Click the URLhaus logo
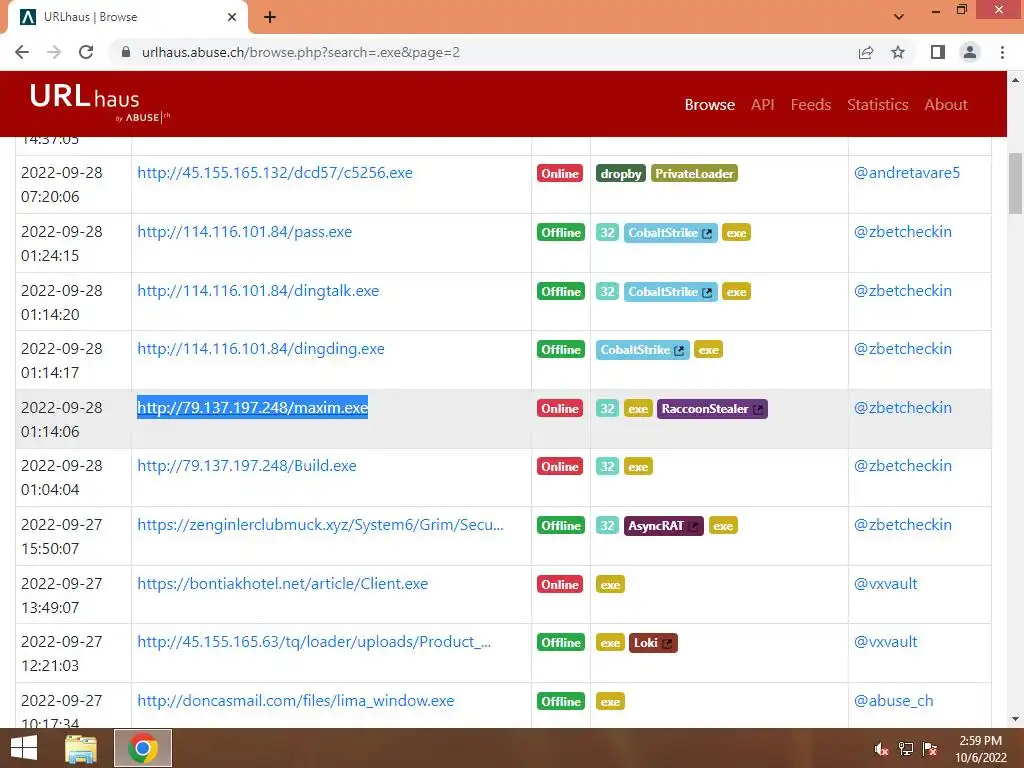The height and width of the screenshot is (768, 1024). pyautogui.click(x=99, y=103)
